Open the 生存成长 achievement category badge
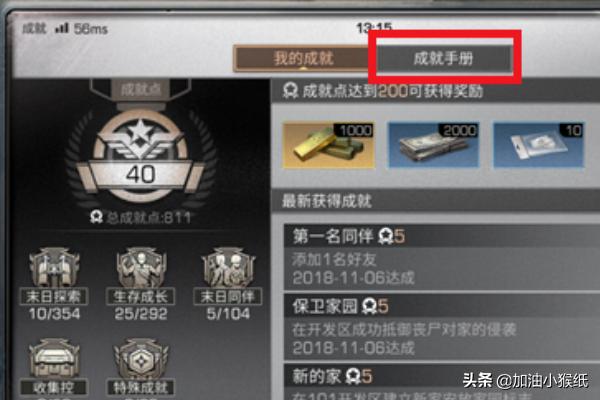The width and height of the screenshot is (600, 400). (141, 284)
